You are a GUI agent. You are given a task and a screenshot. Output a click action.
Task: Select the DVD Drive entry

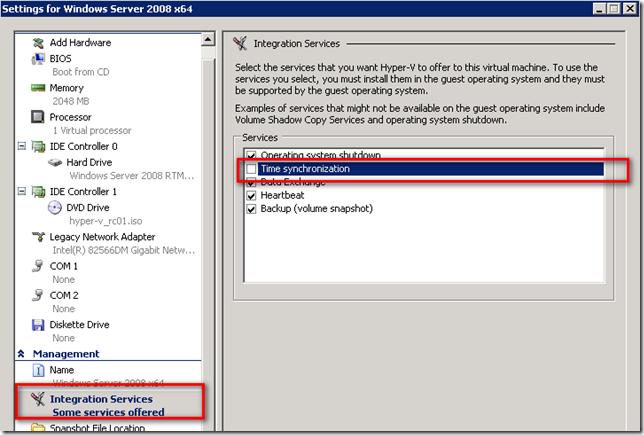click(x=88, y=208)
